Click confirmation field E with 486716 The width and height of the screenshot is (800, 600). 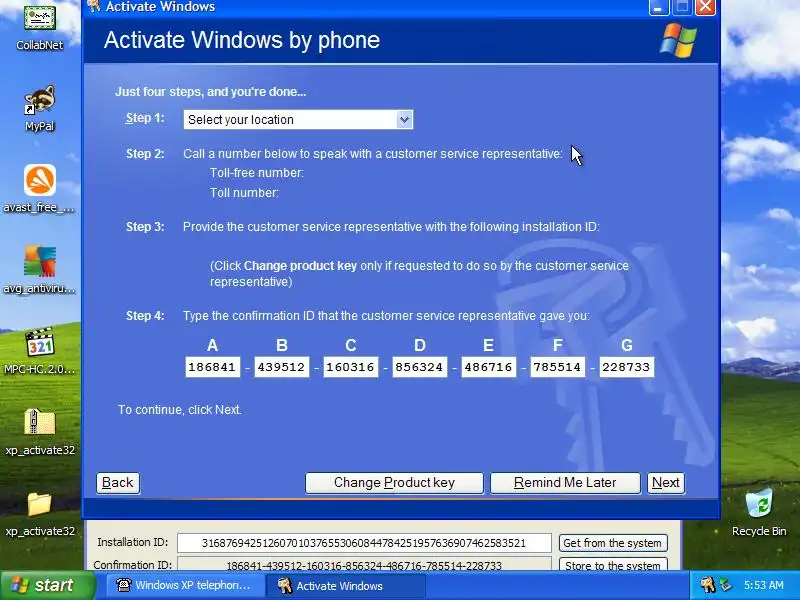pos(488,367)
